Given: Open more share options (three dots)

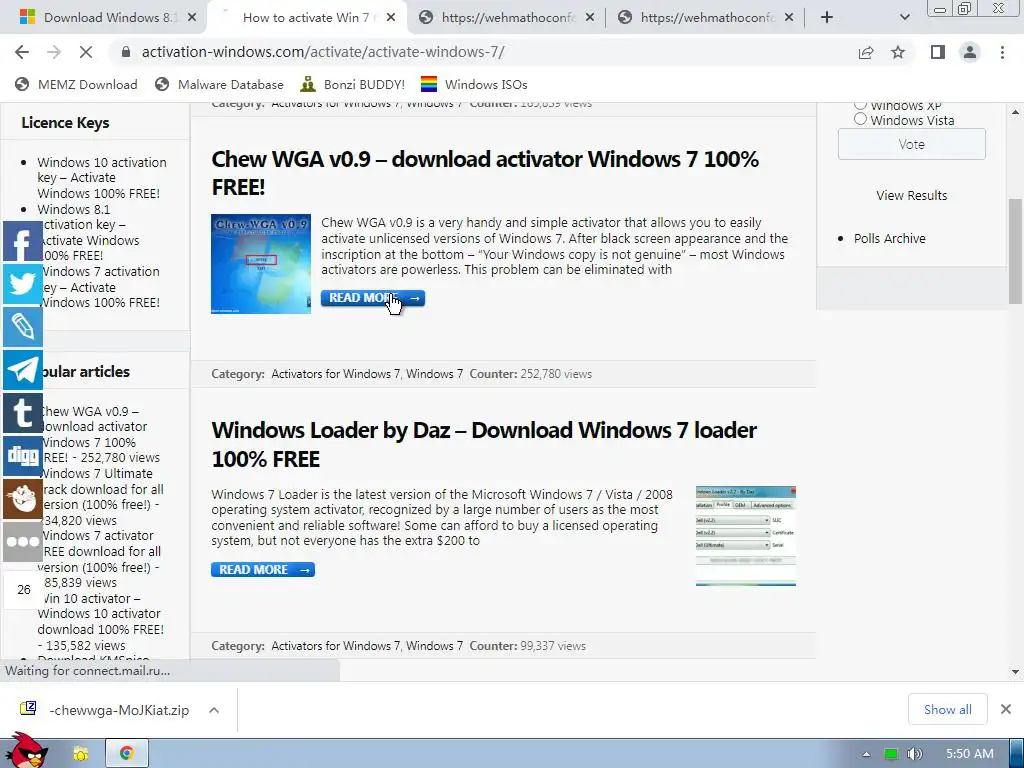Looking at the screenshot, I should 23,541.
